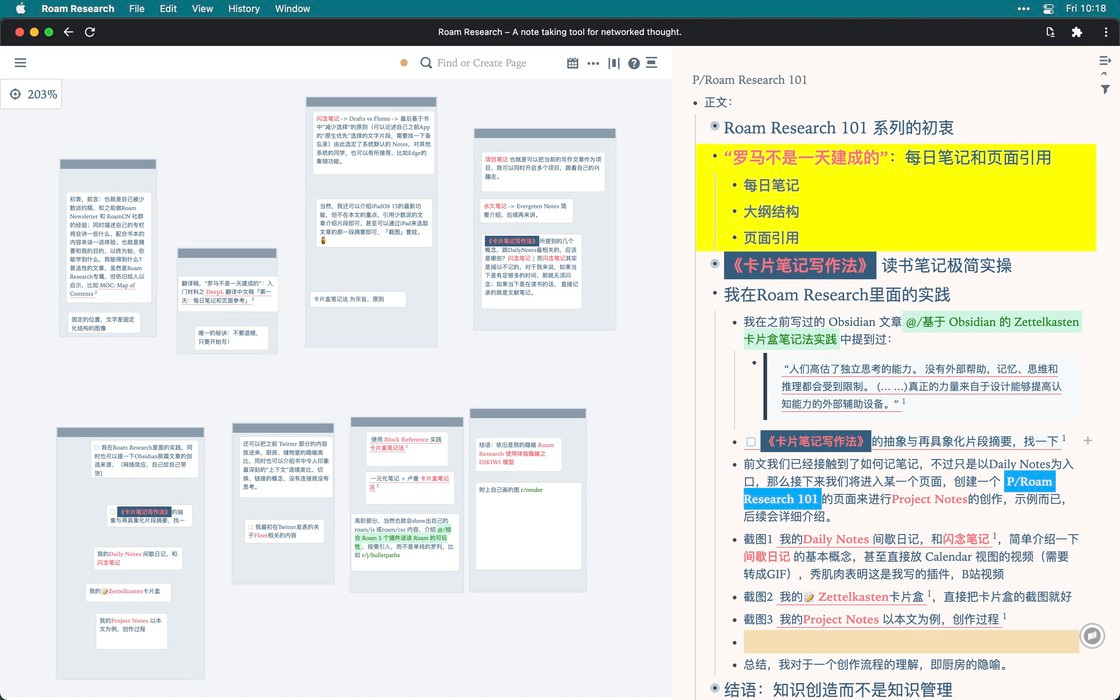Click the 大纲结构 block in yellow highlight
This screenshot has height=700, width=1120.
771,211
